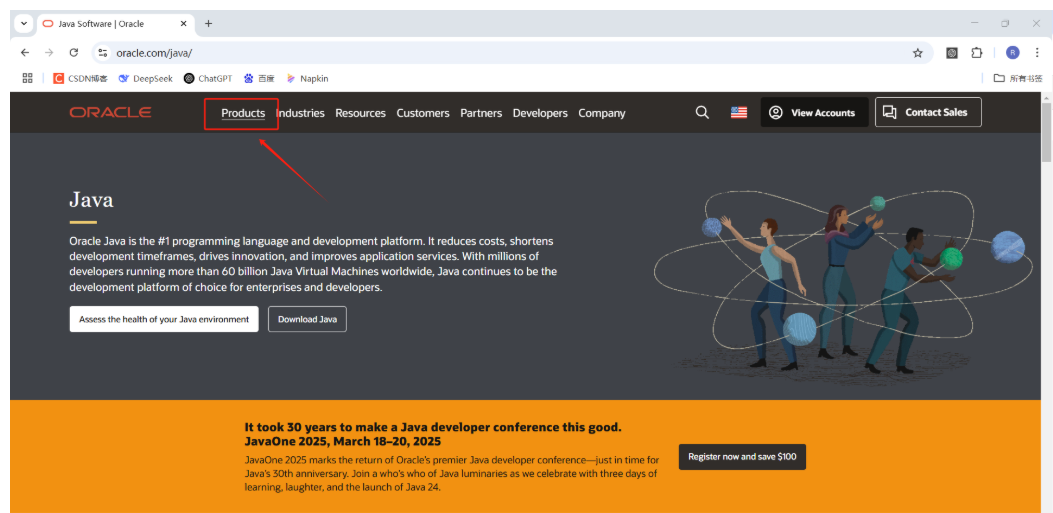Open the CSDN bookmark
This screenshot has height=513, width=1053.
coord(81,79)
